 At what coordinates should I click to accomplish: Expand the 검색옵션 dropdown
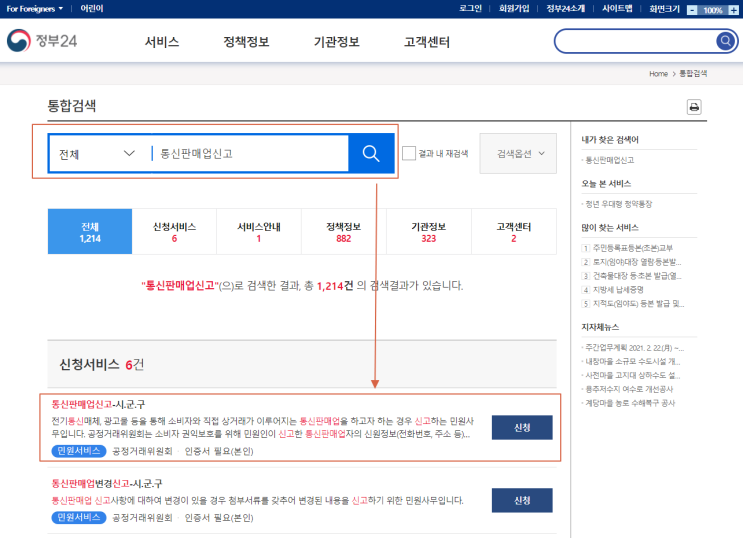pyautogui.click(x=518, y=153)
